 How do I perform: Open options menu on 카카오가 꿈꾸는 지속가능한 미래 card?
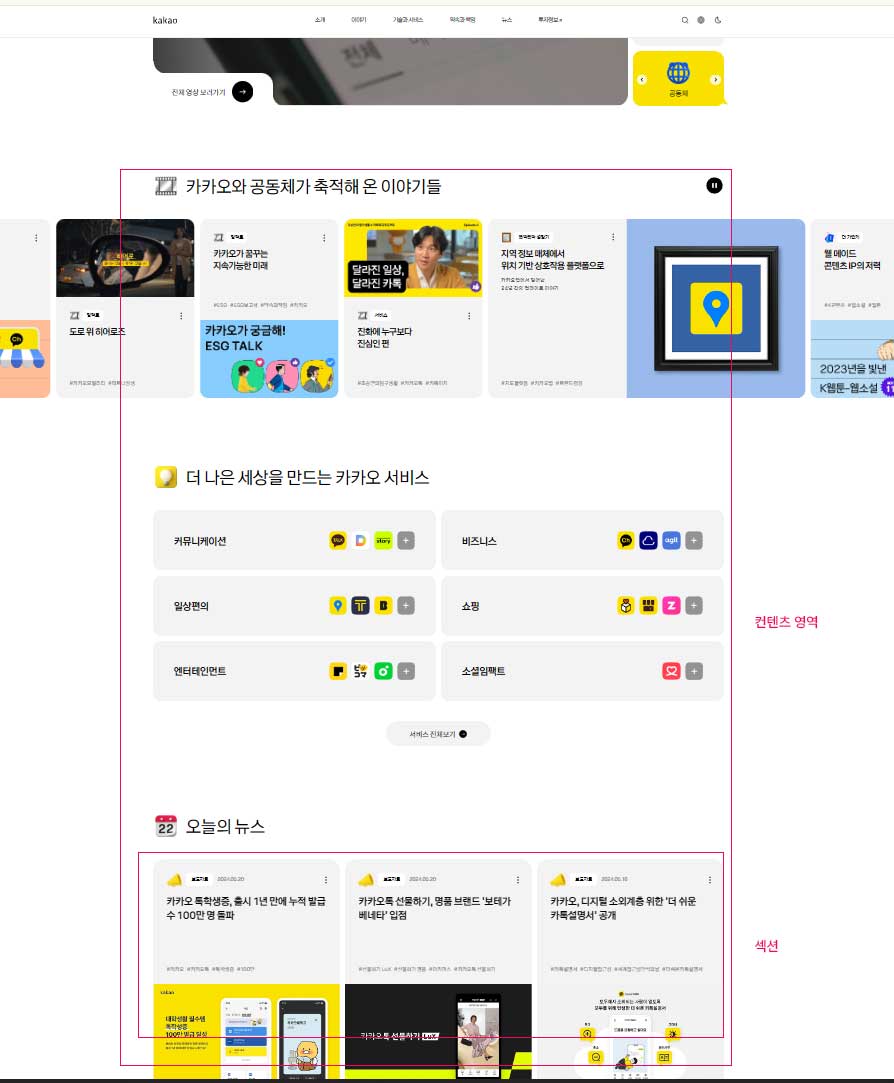324,238
